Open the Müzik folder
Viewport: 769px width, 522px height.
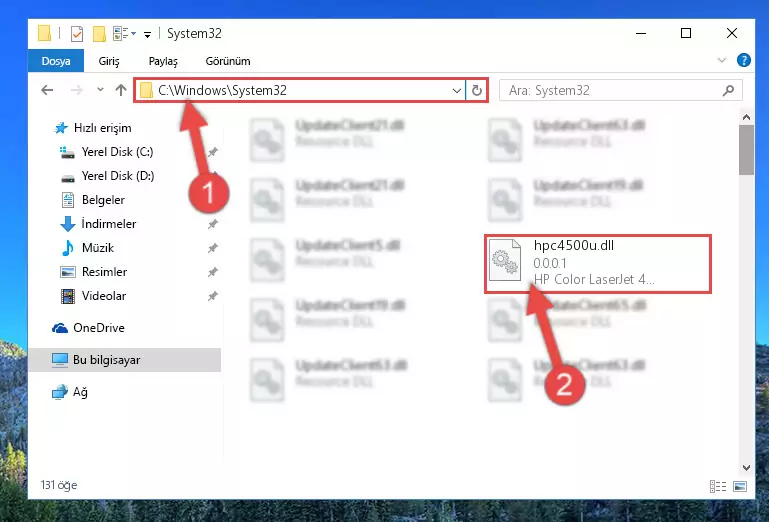[x=87, y=248]
